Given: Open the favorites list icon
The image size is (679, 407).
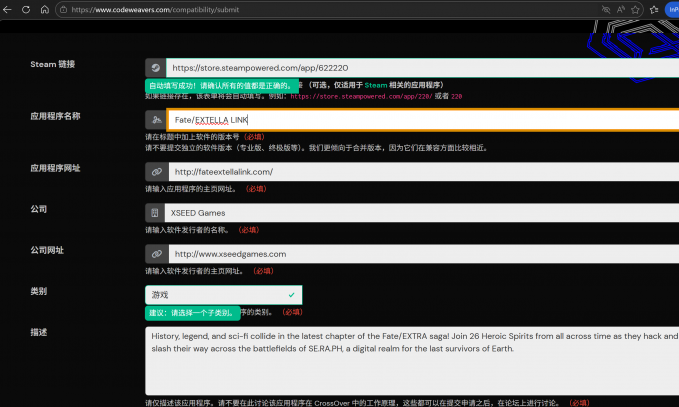Looking at the screenshot, I should [x=654, y=10].
